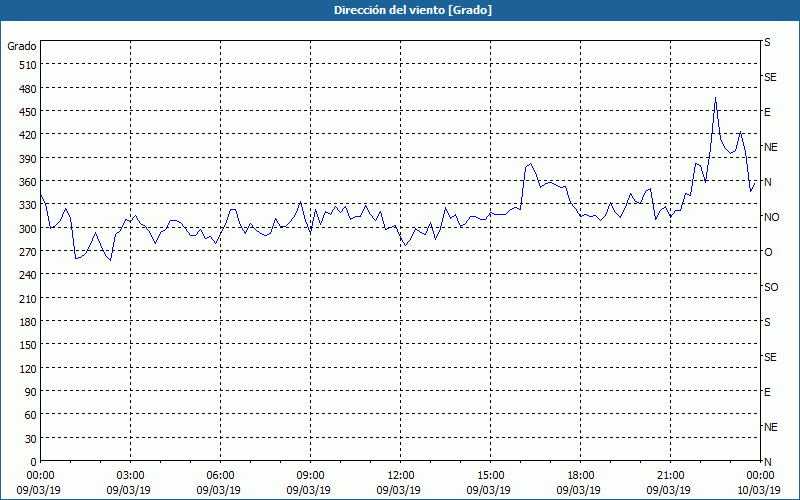Click the E compass label beside 450 gridline
800x500 pixels.
click(x=767, y=112)
